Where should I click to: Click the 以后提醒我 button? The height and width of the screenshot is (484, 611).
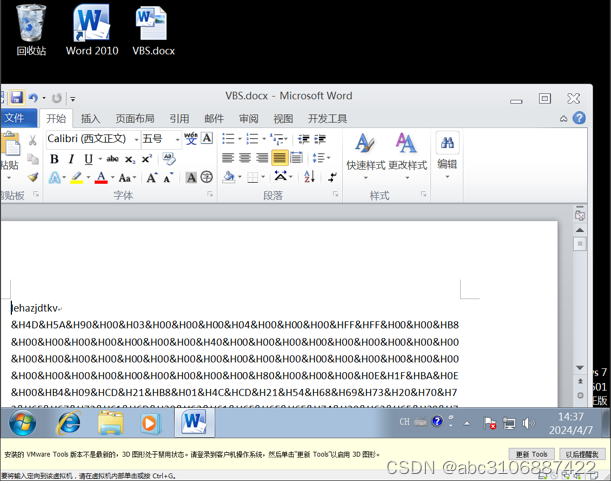pos(582,454)
